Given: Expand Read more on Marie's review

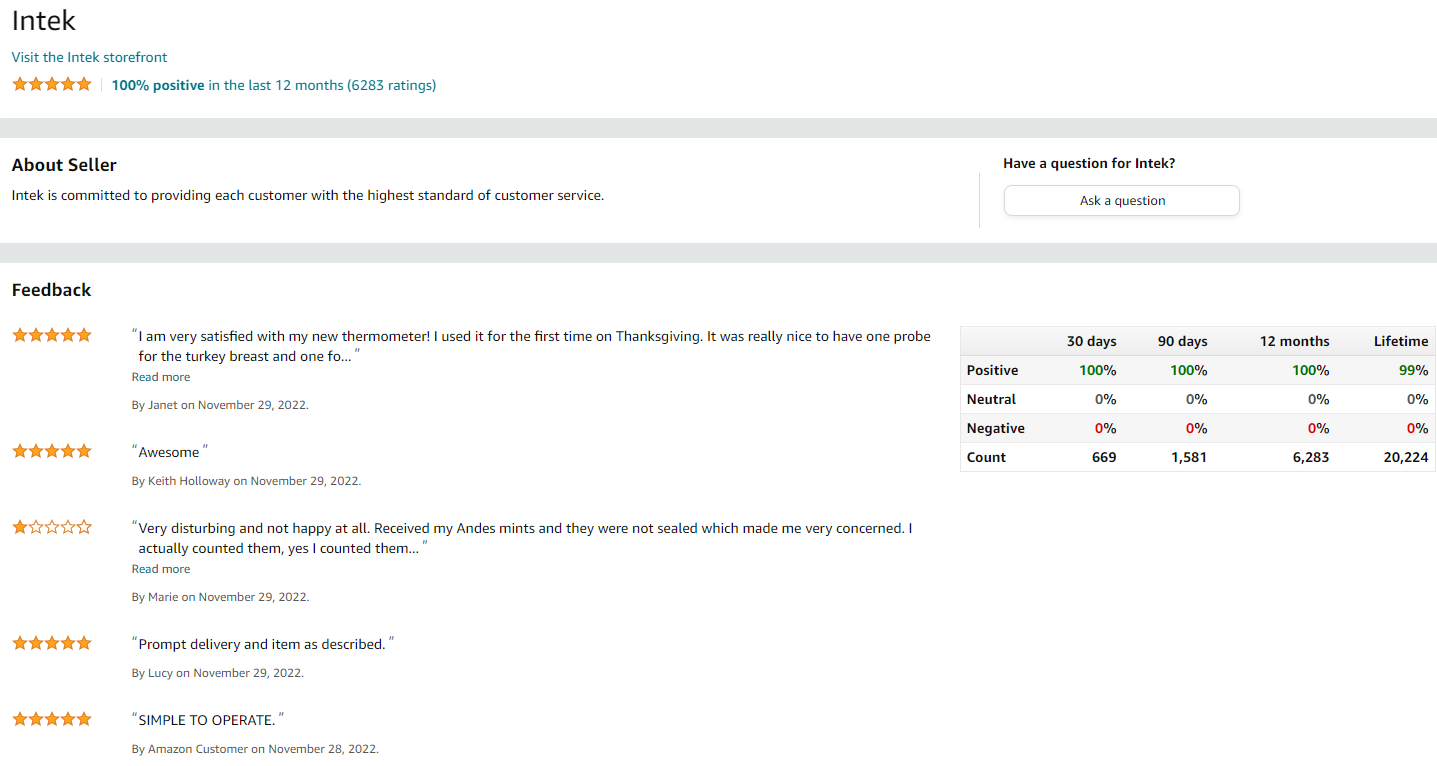Looking at the screenshot, I should click(161, 569).
